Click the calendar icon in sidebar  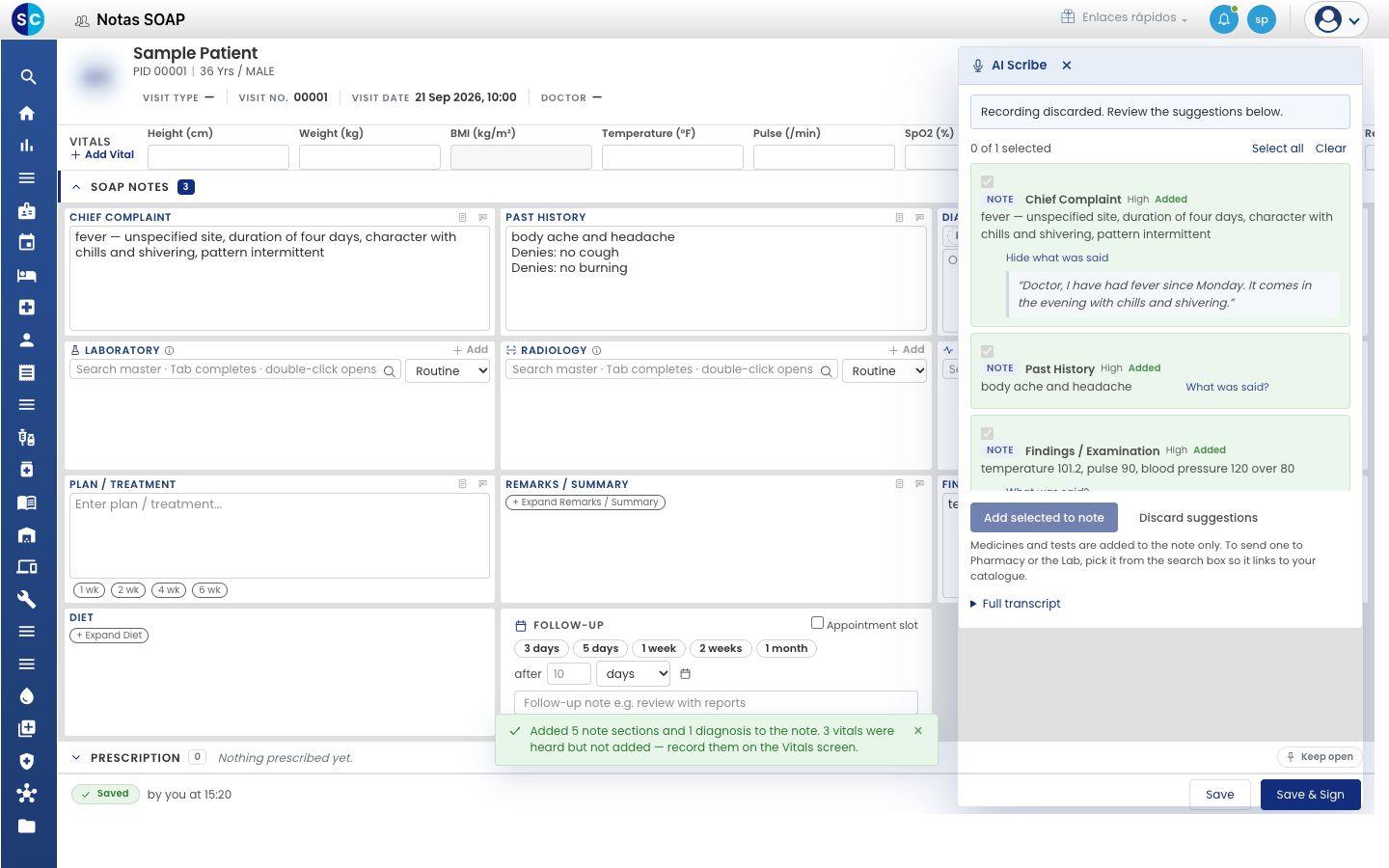point(27,243)
